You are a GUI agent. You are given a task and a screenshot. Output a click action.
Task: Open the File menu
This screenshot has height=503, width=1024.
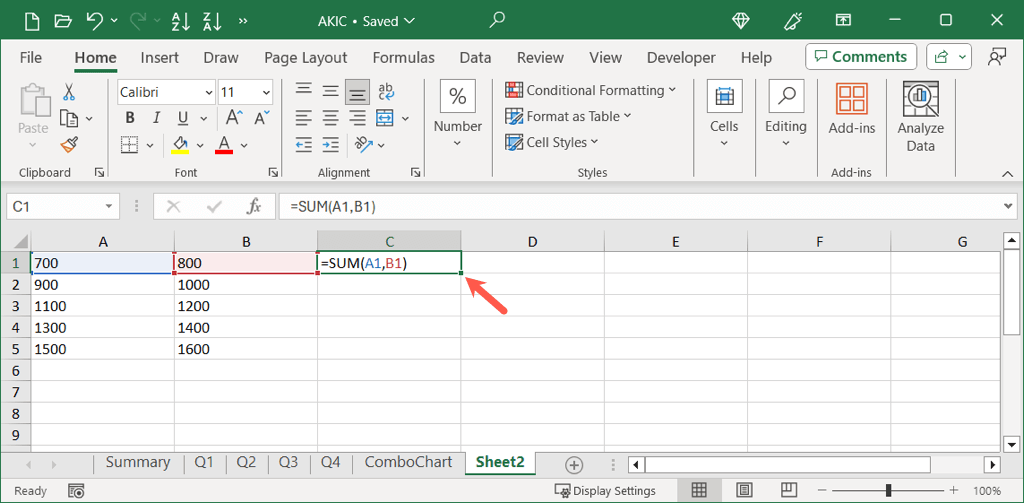tap(31, 57)
